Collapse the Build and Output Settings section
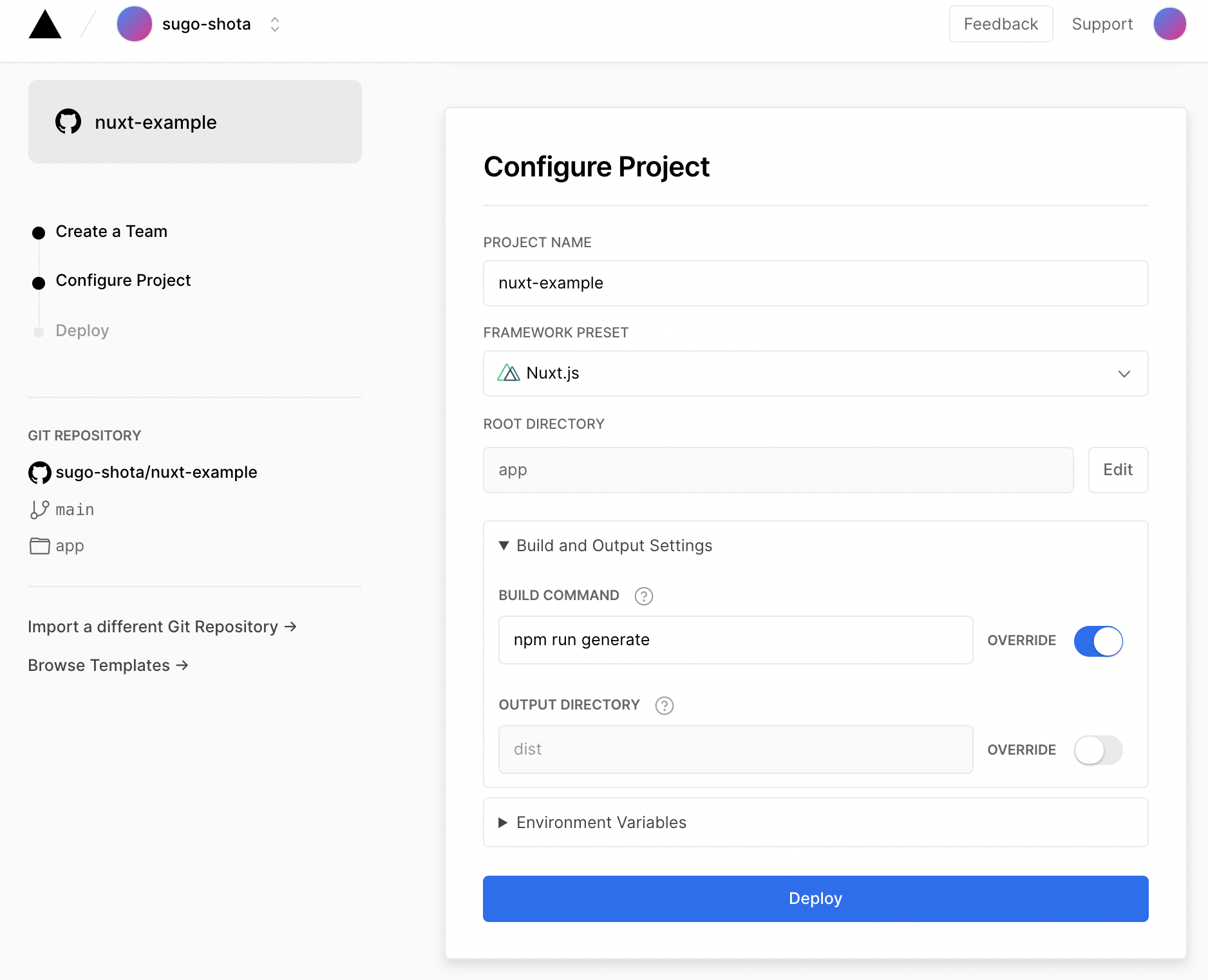Screen dimensions: 1208x980 605,546
